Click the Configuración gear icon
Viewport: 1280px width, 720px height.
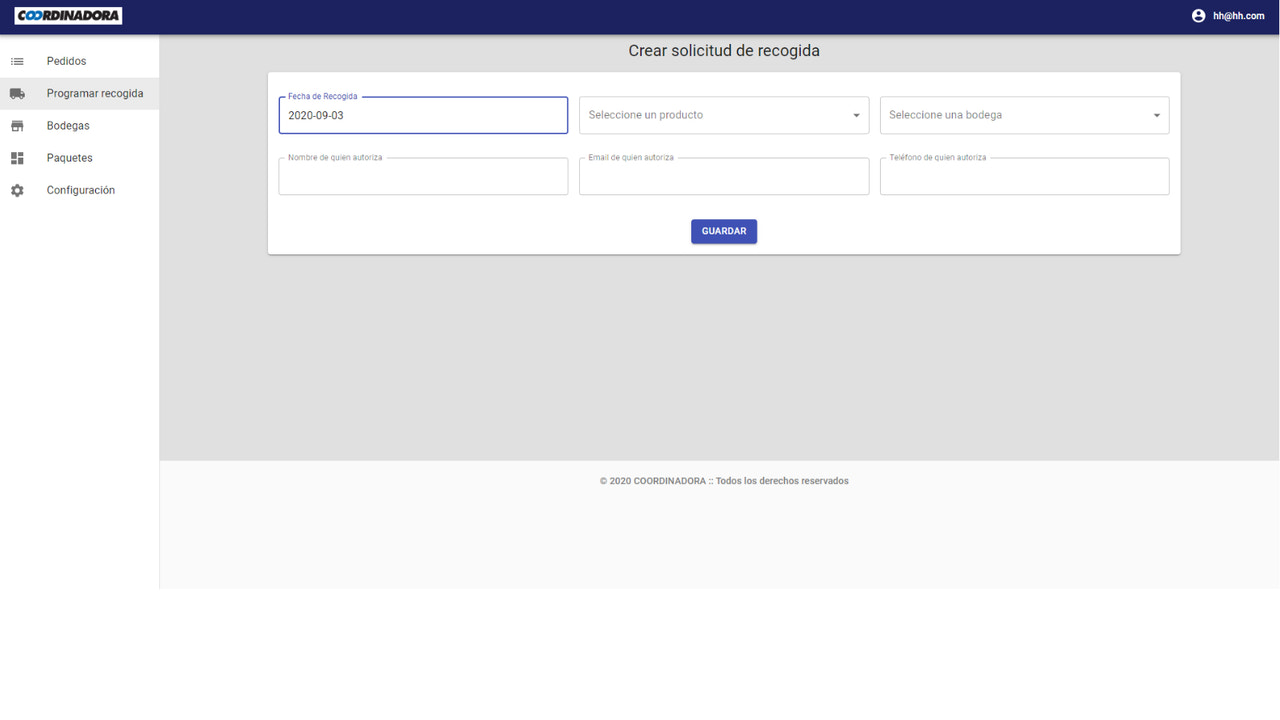tap(16, 190)
